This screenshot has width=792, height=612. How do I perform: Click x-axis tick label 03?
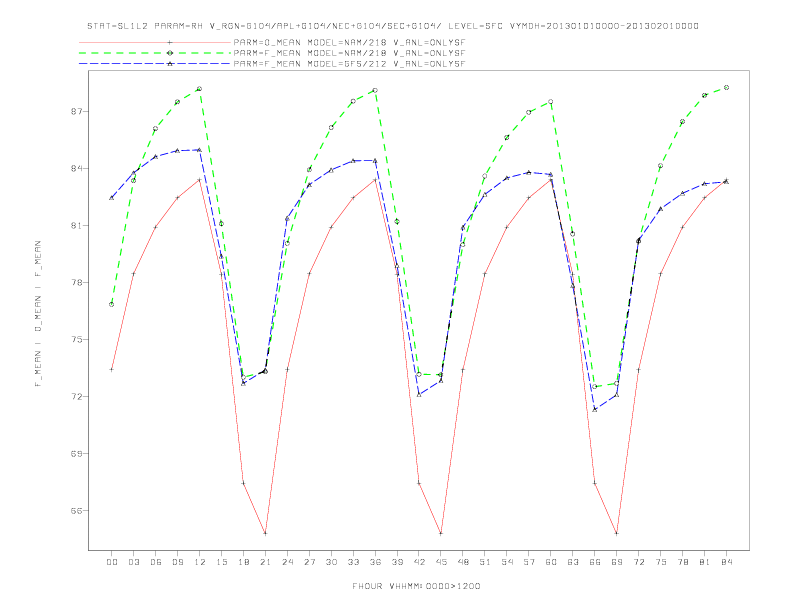[134, 562]
